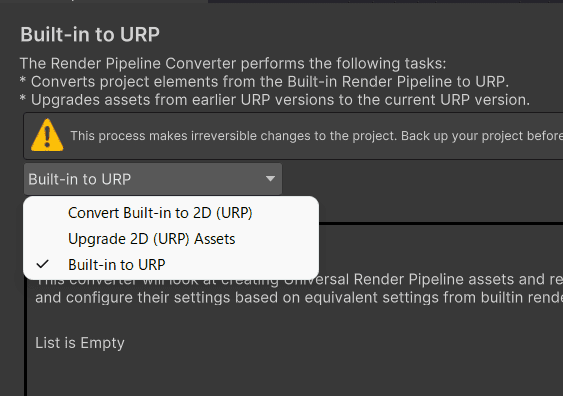563x396 pixels.
Task: Open the Built-in to URP converter dropdown
Action: pos(153,179)
